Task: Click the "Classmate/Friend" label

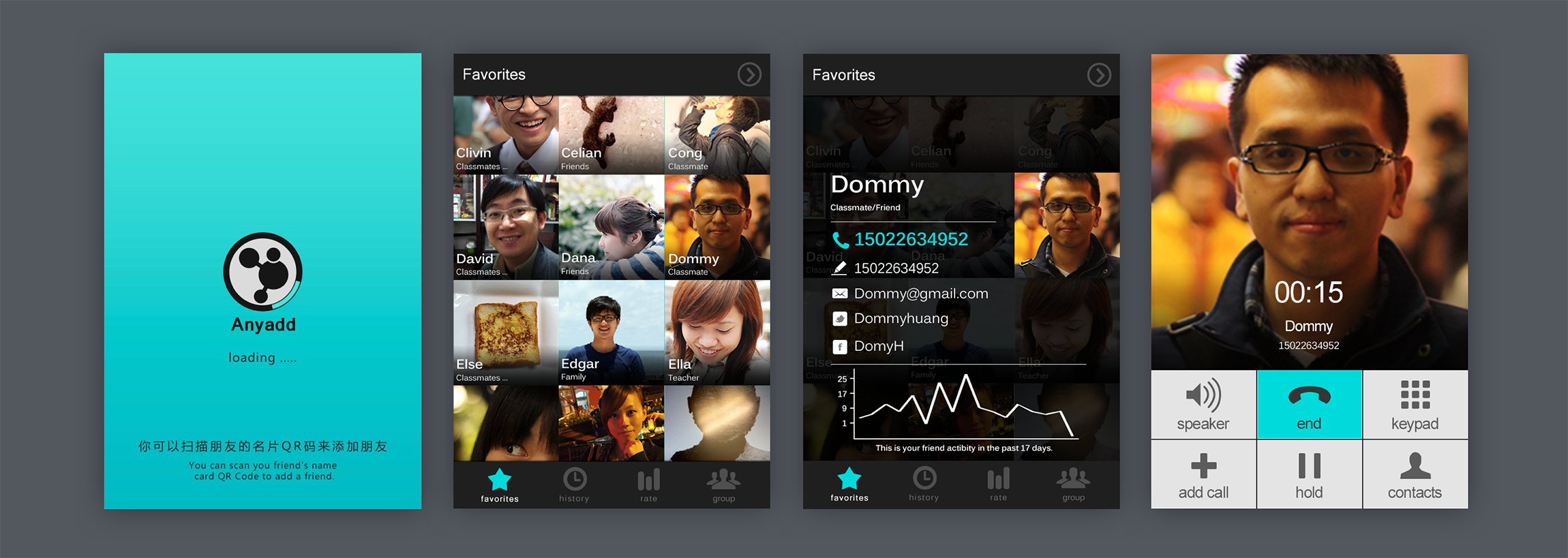Action: (x=865, y=207)
